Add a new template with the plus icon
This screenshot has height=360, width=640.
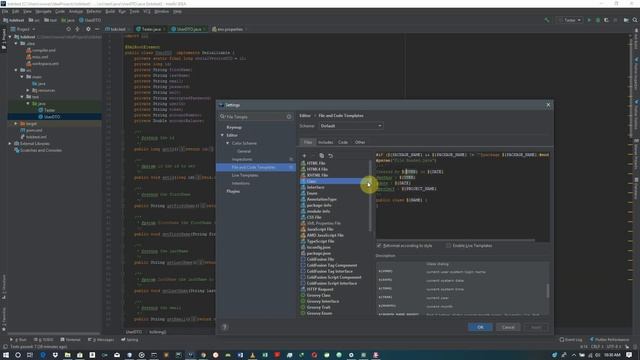coord(304,156)
